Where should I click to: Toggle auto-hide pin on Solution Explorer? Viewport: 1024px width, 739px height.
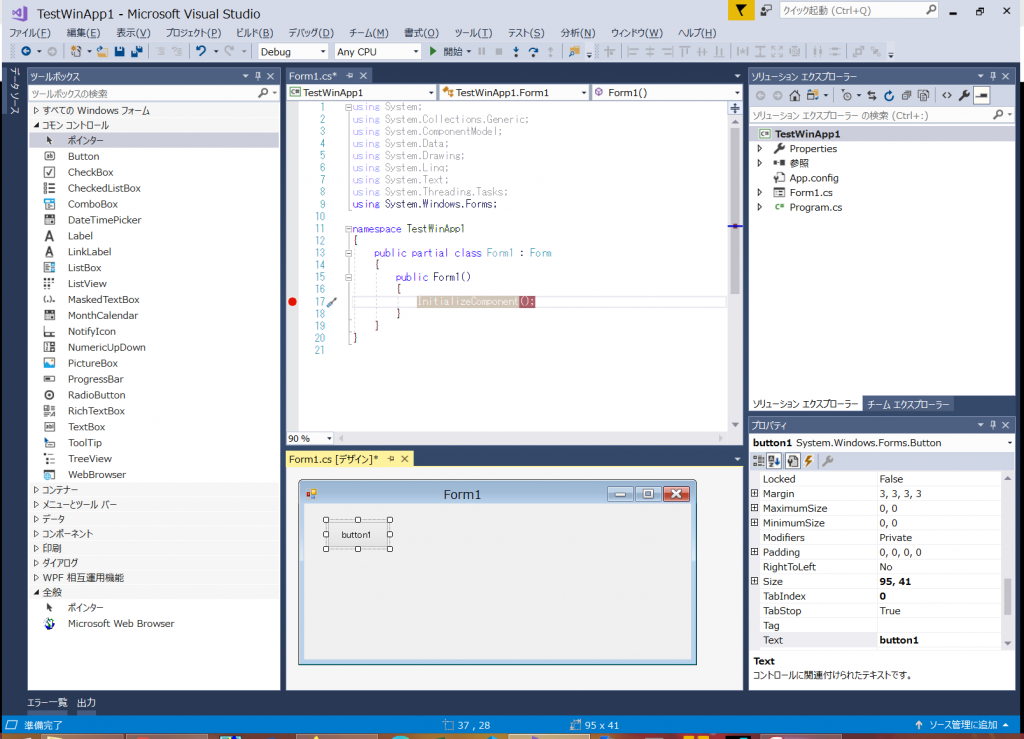pyautogui.click(x=993, y=76)
